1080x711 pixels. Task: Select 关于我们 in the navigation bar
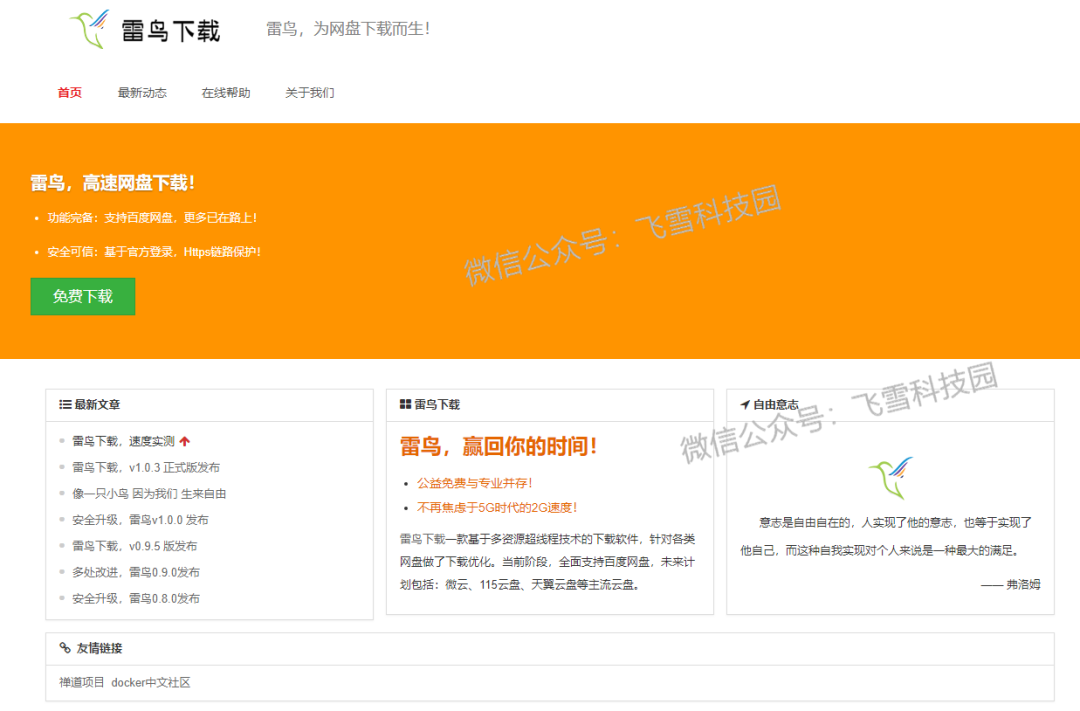click(x=310, y=93)
